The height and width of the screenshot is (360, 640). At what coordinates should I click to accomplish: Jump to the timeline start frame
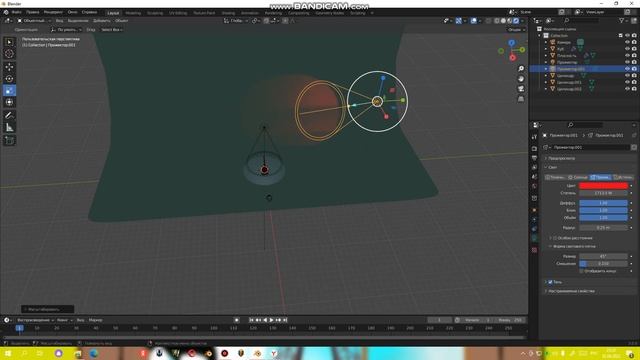click(251, 320)
